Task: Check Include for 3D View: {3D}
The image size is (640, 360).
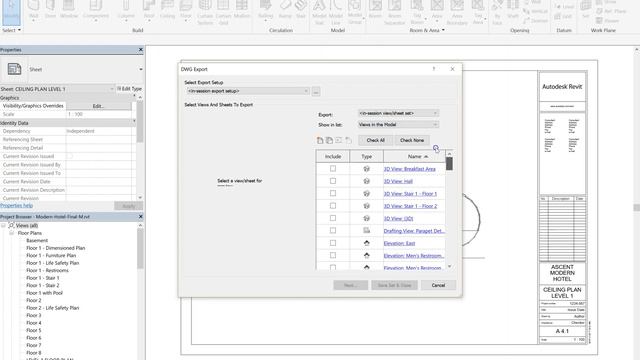Action: point(333,218)
